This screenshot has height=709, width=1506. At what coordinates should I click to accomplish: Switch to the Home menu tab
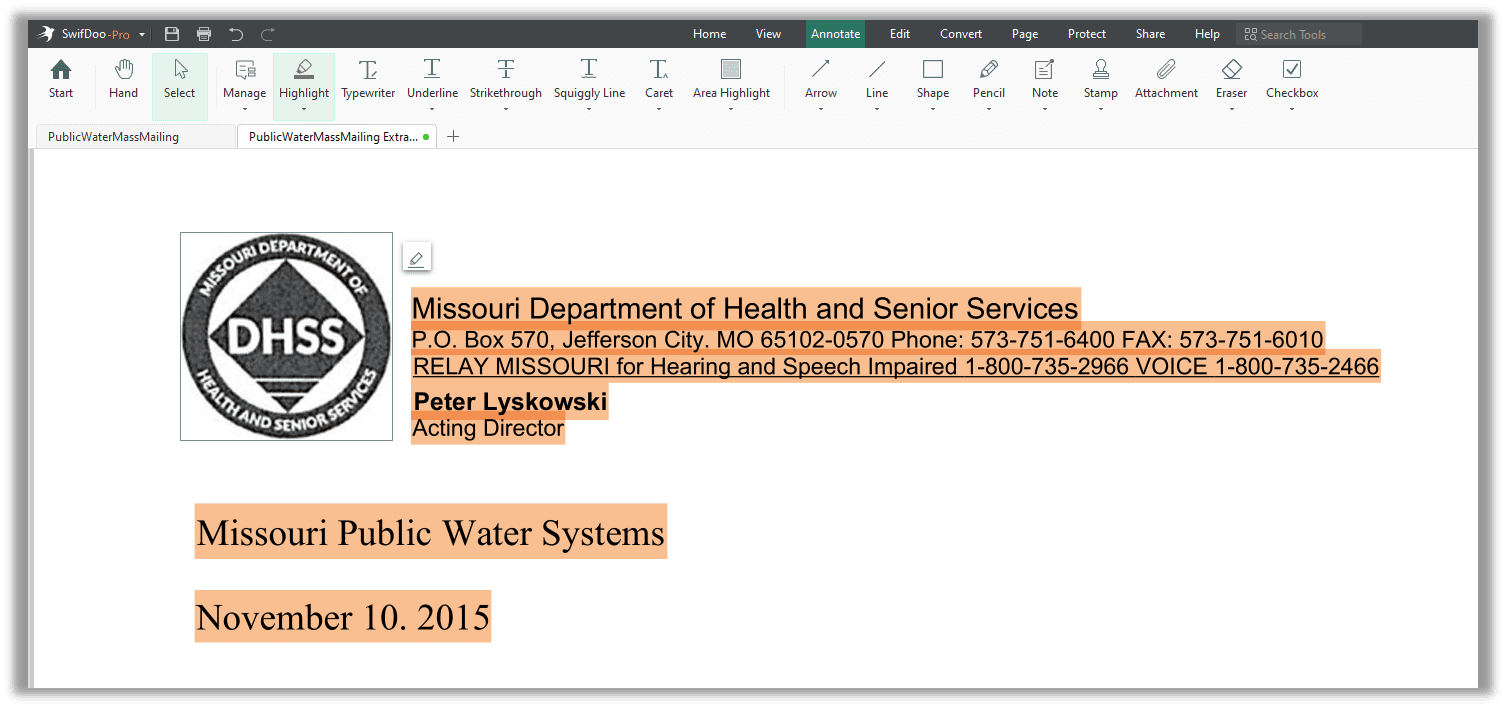coord(710,34)
